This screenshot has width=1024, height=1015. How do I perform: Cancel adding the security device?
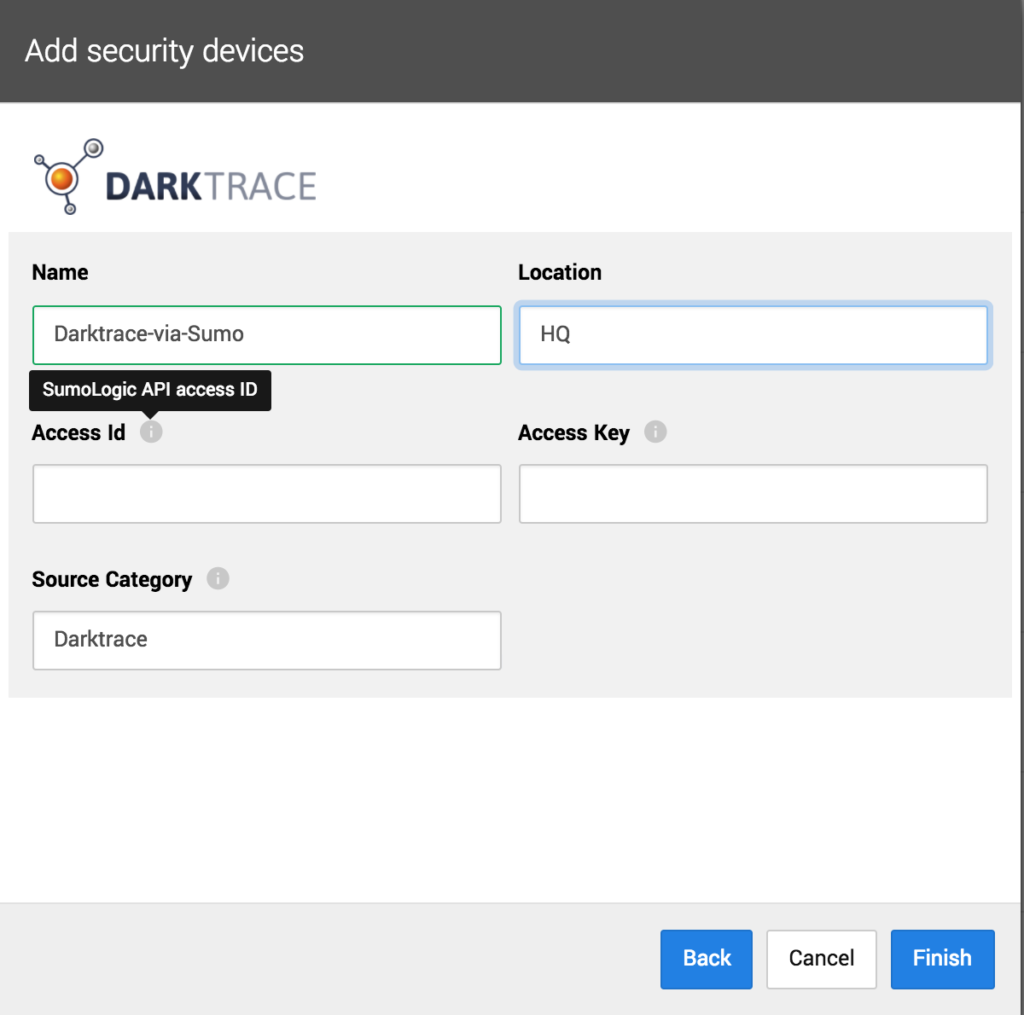[x=821, y=959]
